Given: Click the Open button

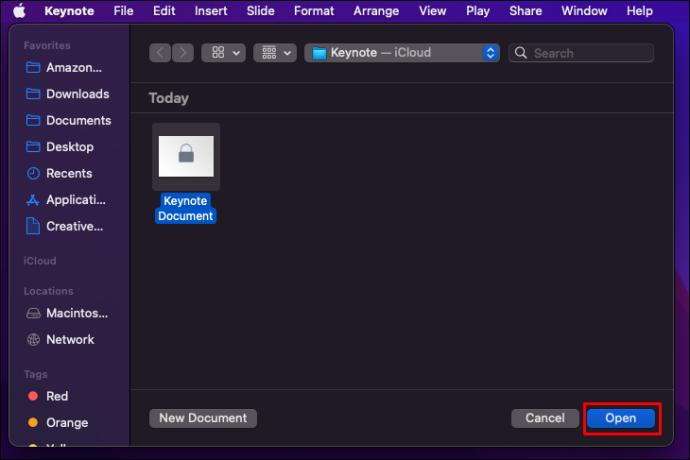Looking at the screenshot, I should (x=620, y=418).
